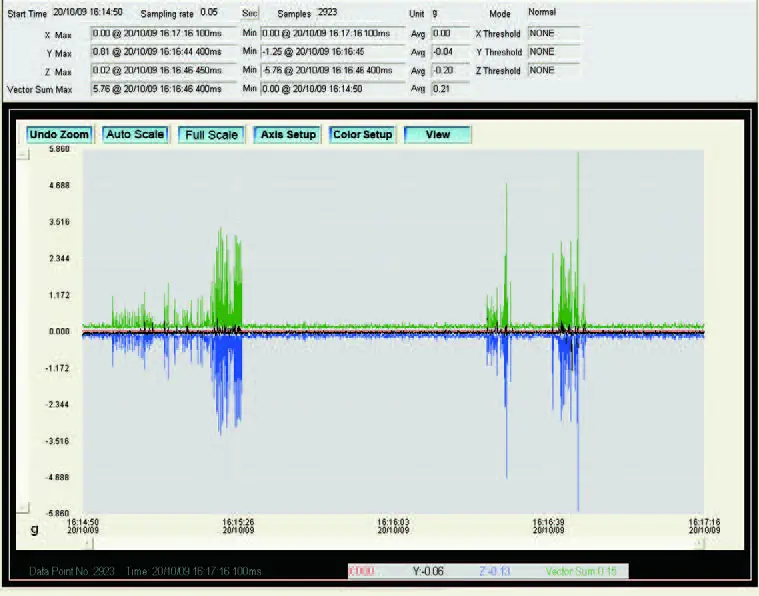Image resolution: width=759 pixels, height=596 pixels.
Task: Click the vertical scroll up arrow at graph top-left
Action: coord(23,154)
